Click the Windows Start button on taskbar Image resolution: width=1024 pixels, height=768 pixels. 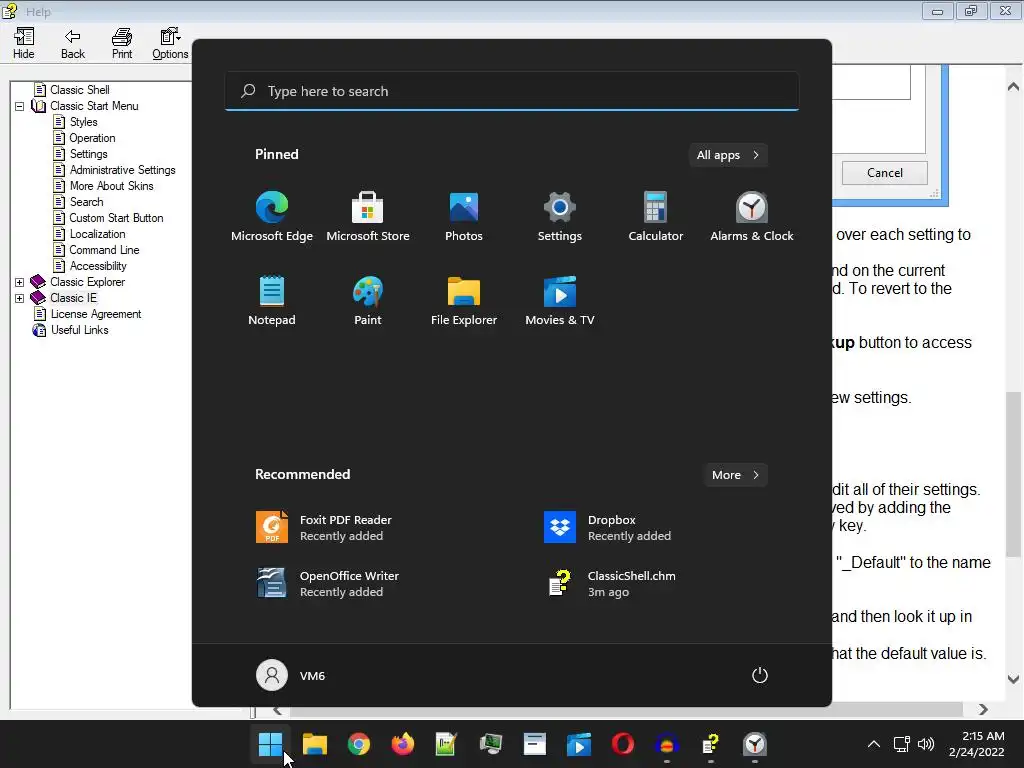pos(270,744)
